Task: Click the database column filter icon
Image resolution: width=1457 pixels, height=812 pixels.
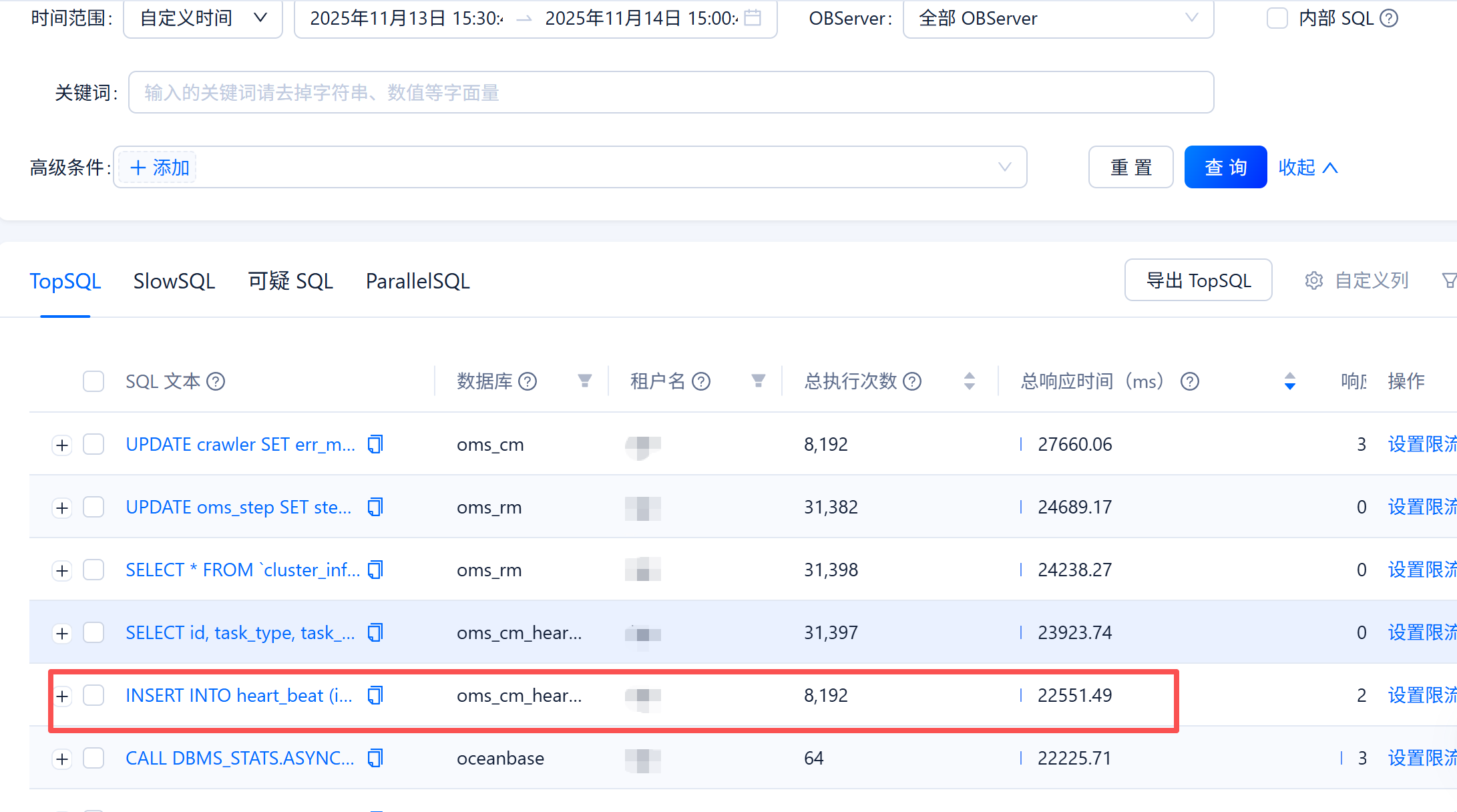Action: point(584,381)
